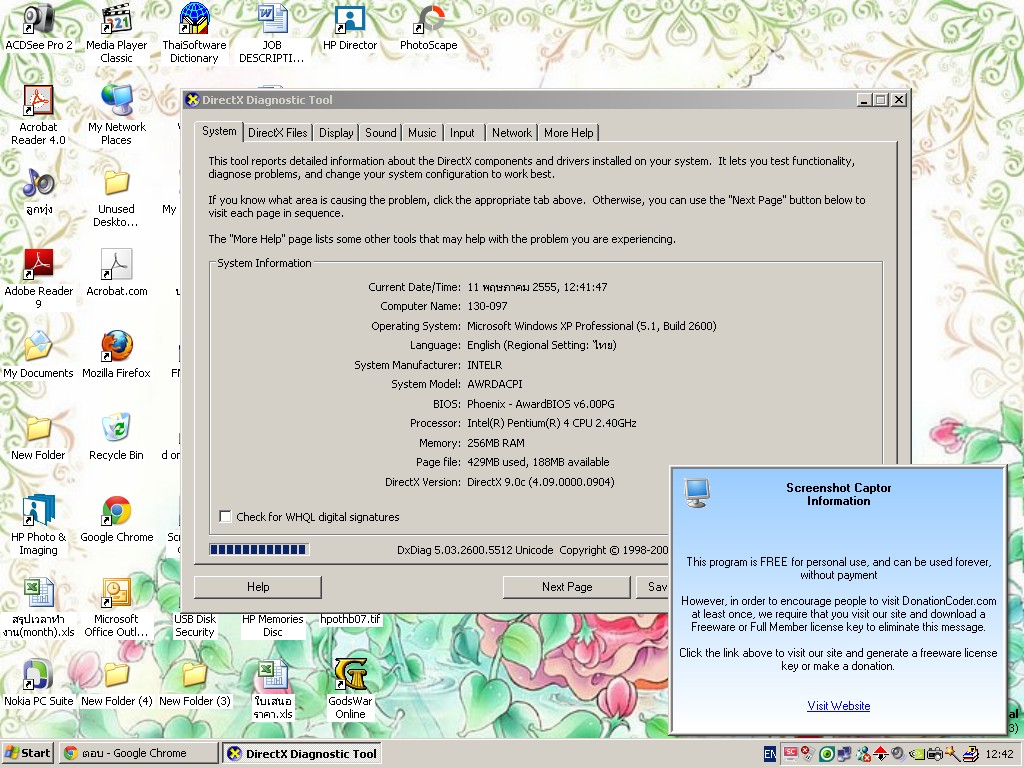This screenshot has height=768, width=1024.
Task: Launch Google Chrome desktop shortcut
Action: click(x=116, y=520)
